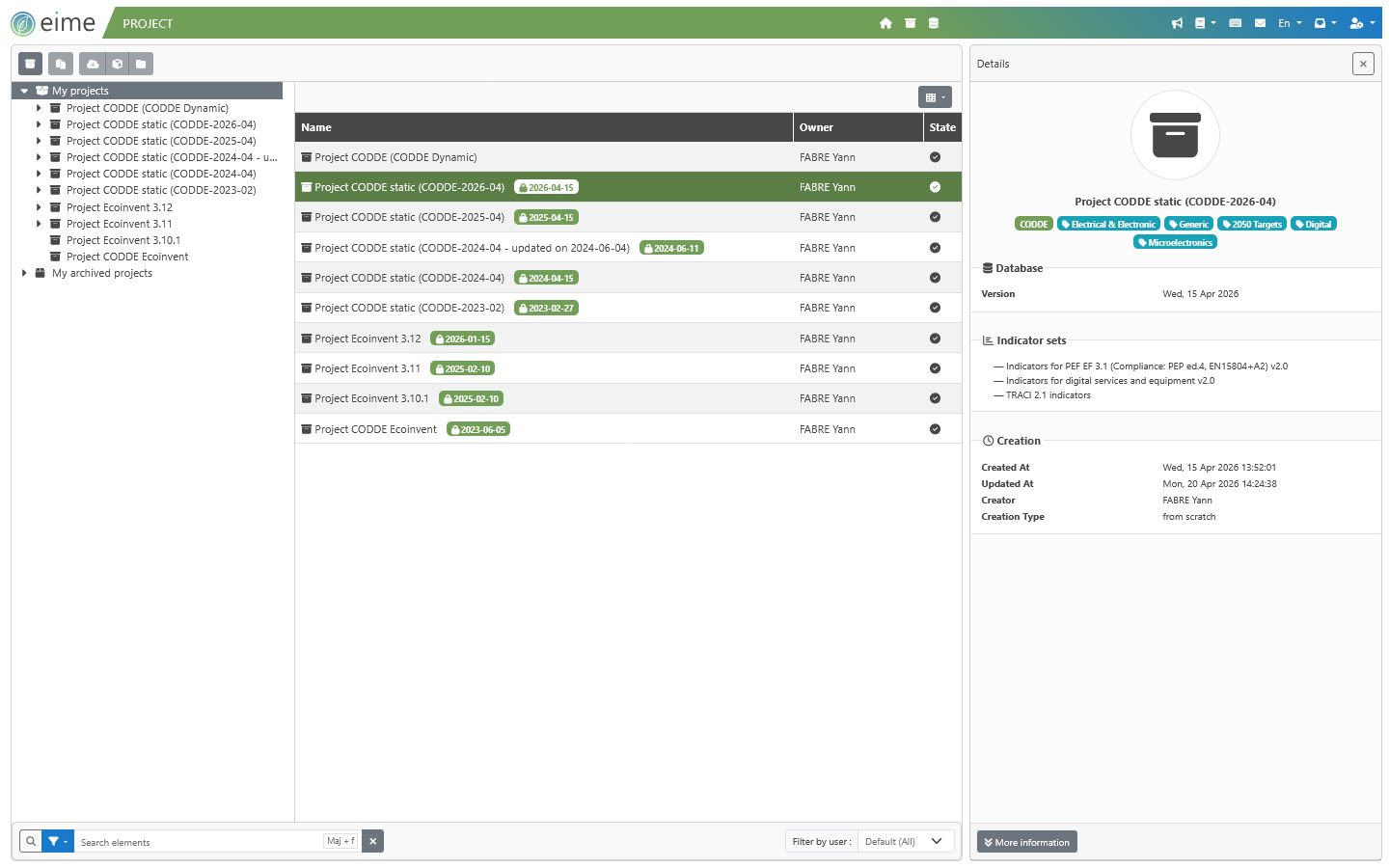Image resolution: width=1389 pixels, height=868 pixels.
Task: Go to the home page icon
Action: click(885, 23)
